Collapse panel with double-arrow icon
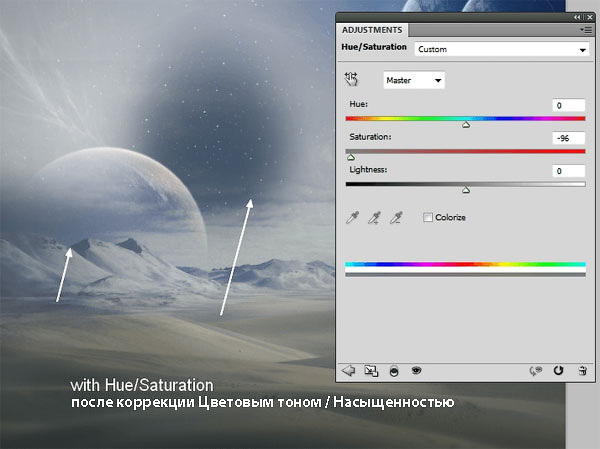 (577, 17)
